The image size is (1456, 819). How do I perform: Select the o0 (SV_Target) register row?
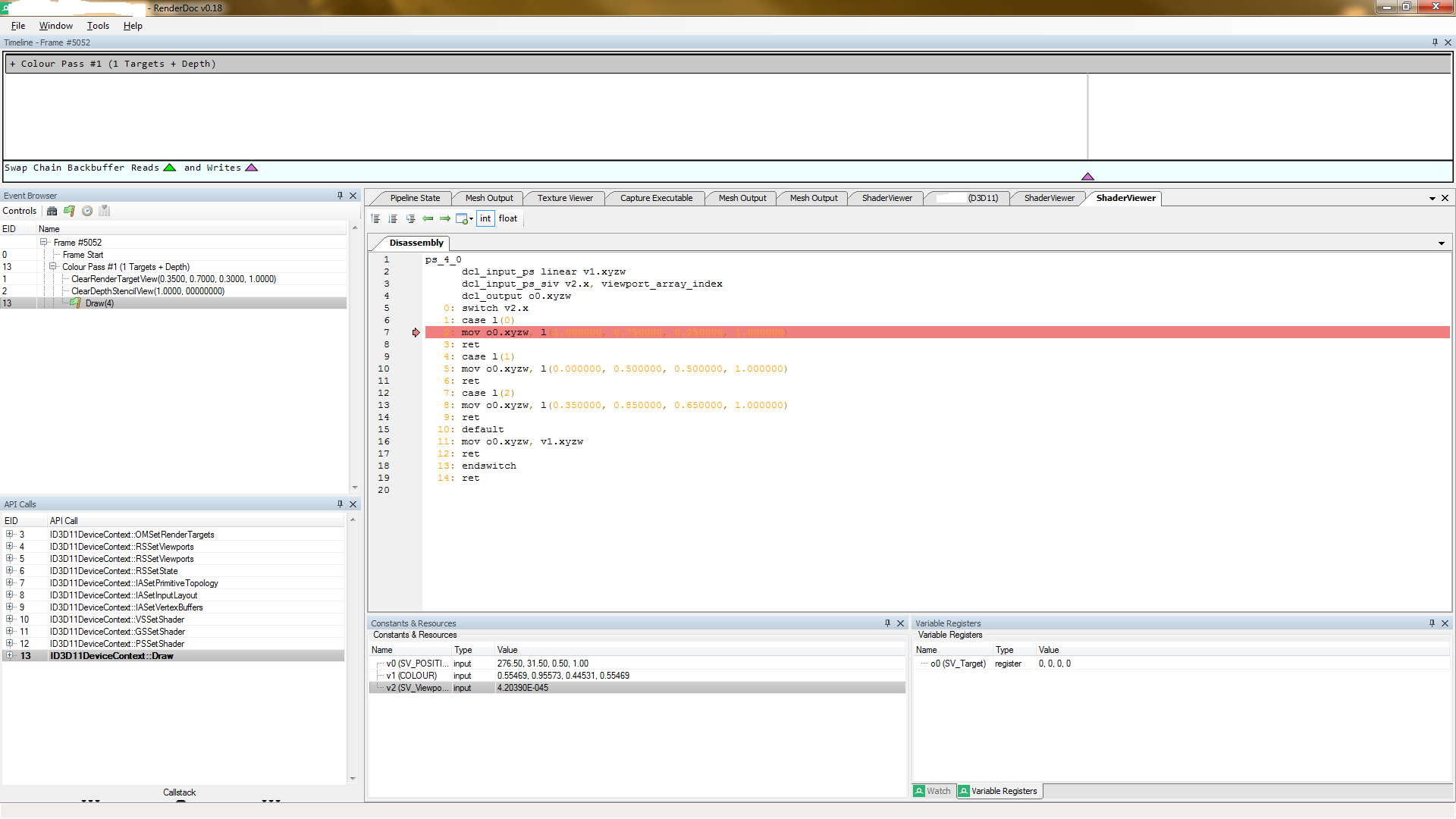(1181, 664)
